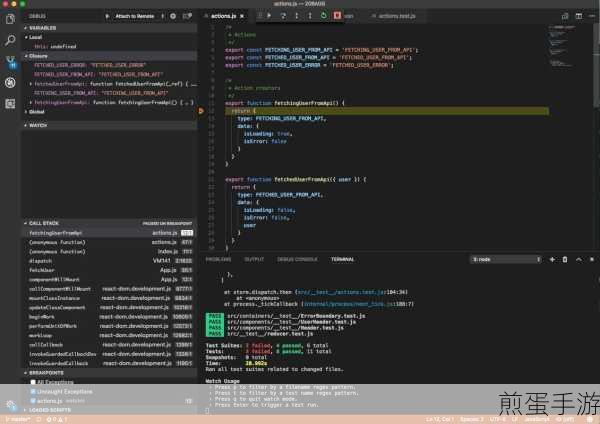
Task: Toggle All Exceptions breakpoint checkbox
Action: click(33, 382)
